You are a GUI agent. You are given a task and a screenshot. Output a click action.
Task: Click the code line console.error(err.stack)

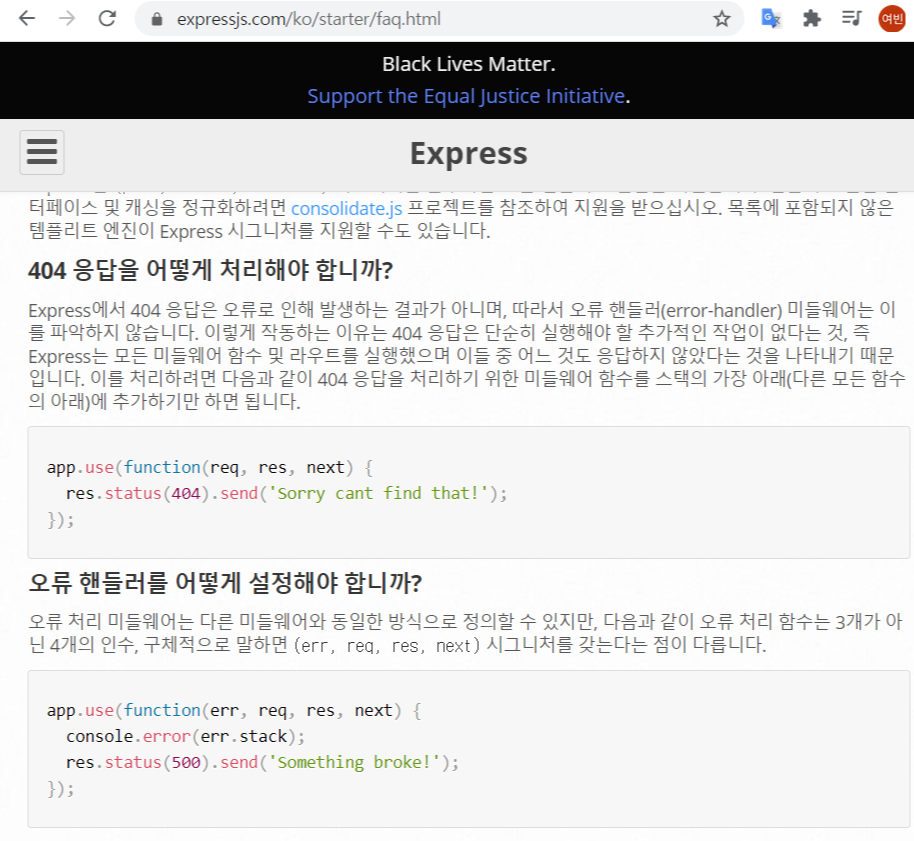click(x=185, y=736)
